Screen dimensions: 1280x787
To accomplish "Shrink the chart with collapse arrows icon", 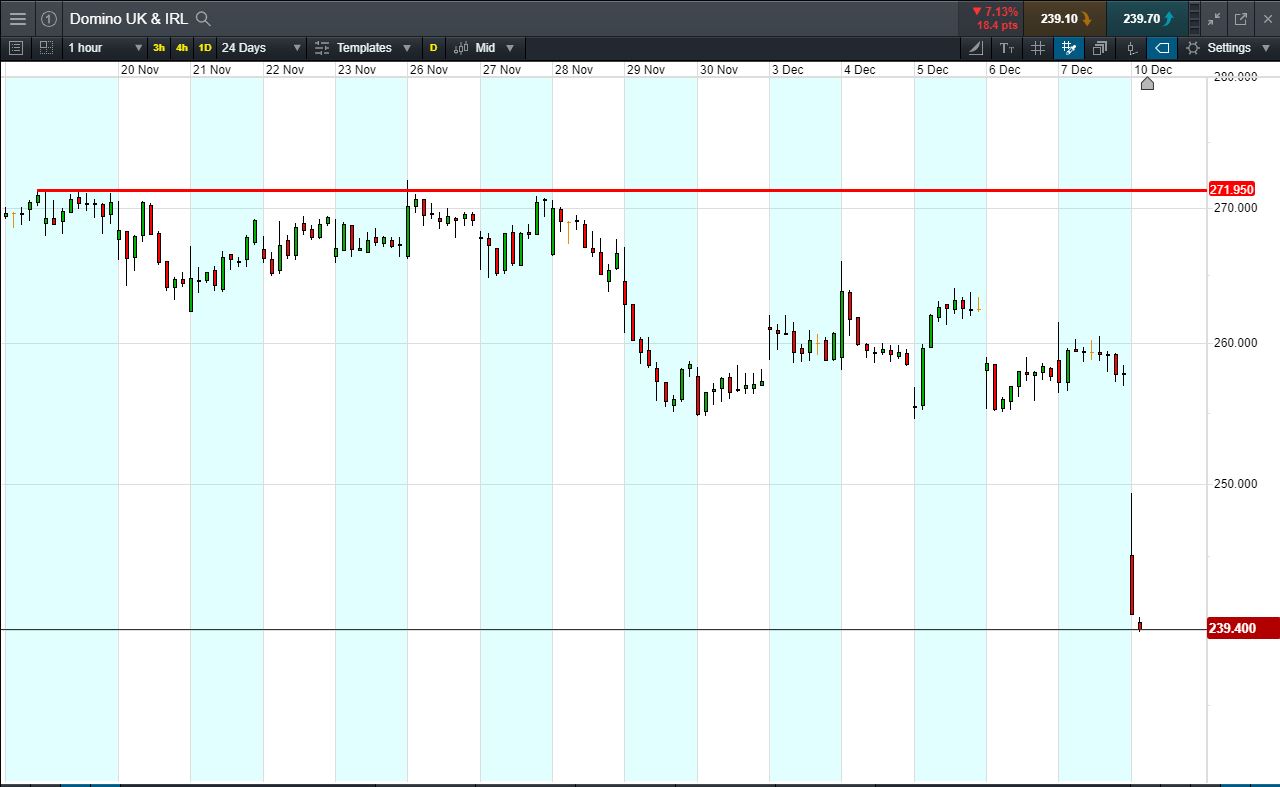I will point(1214,19).
